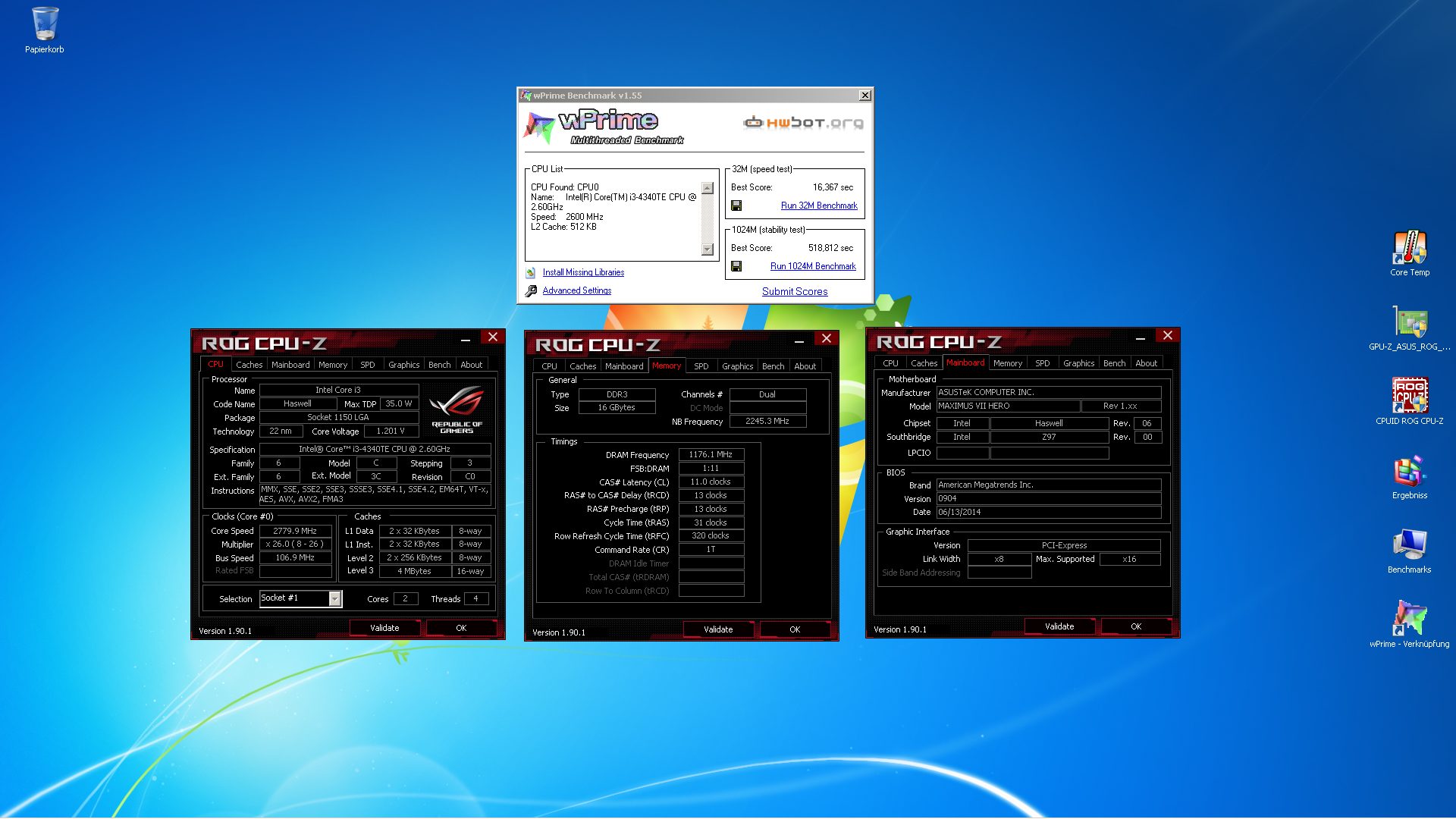The height and width of the screenshot is (819, 1456).
Task: Switch to Caches tab in left CPU-Z
Action: pos(249,365)
